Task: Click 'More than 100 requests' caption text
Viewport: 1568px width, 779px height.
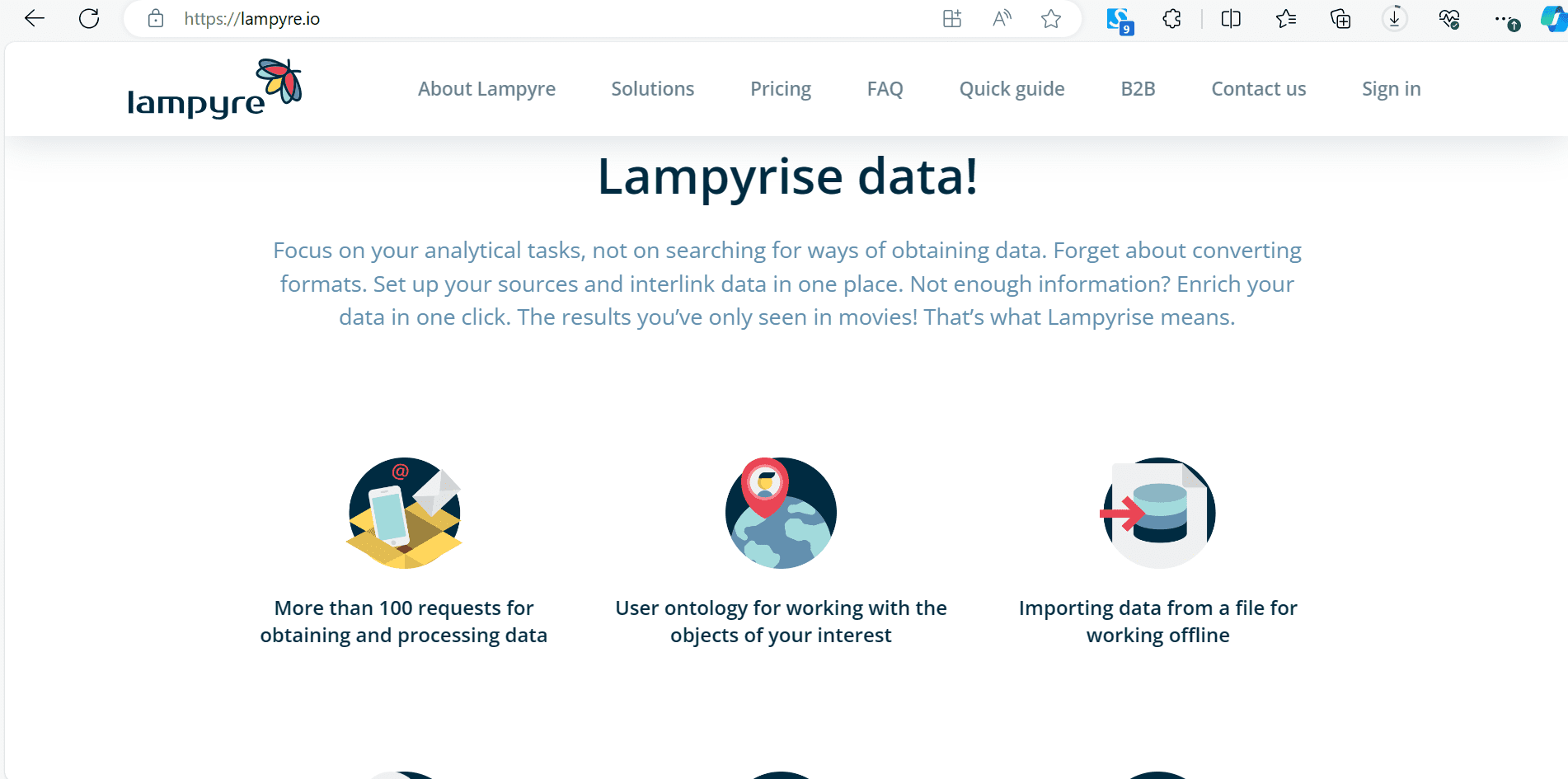Action: click(404, 622)
